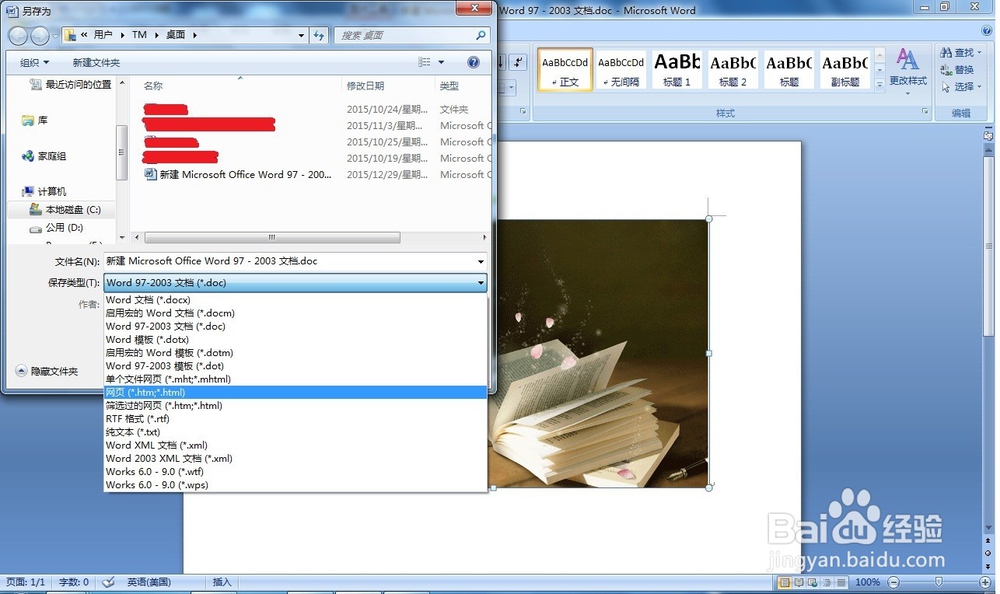Screen dimensions: 1000x594
Task: Choose 启用宏的 Word 文档 (*.docm) format
Action: [x=295, y=313]
